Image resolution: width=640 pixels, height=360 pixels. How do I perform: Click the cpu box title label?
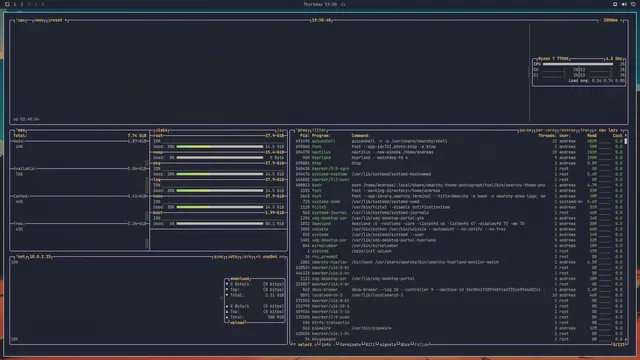[x=21, y=20]
